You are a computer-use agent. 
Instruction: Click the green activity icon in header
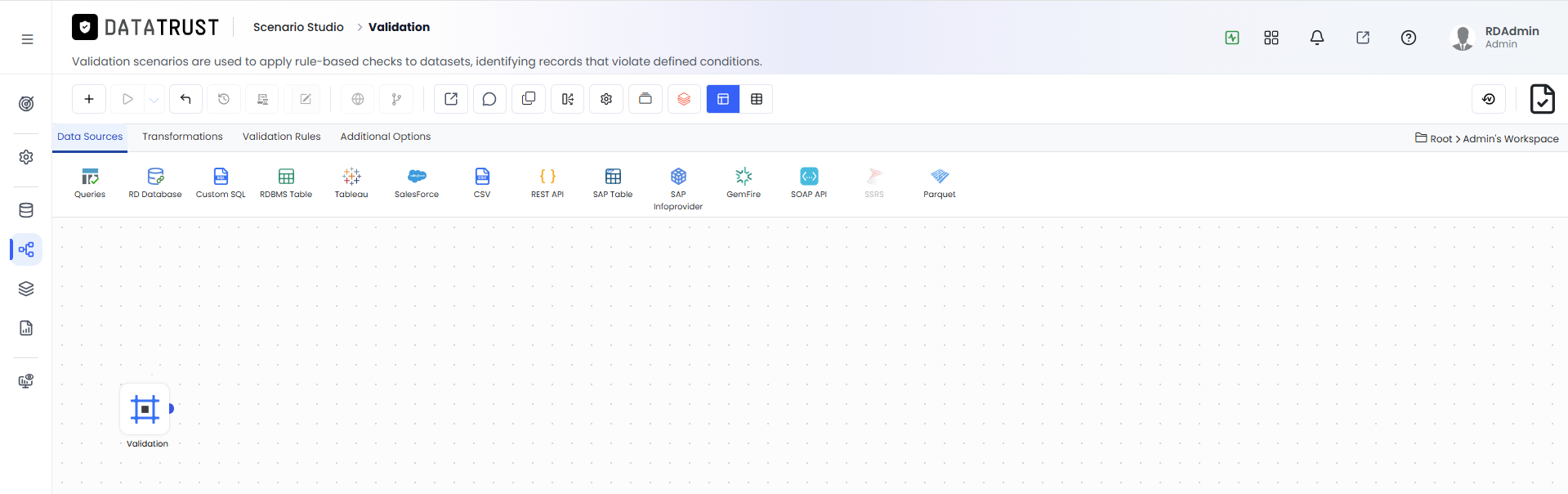pyautogui.click(x=1232, y=38)
